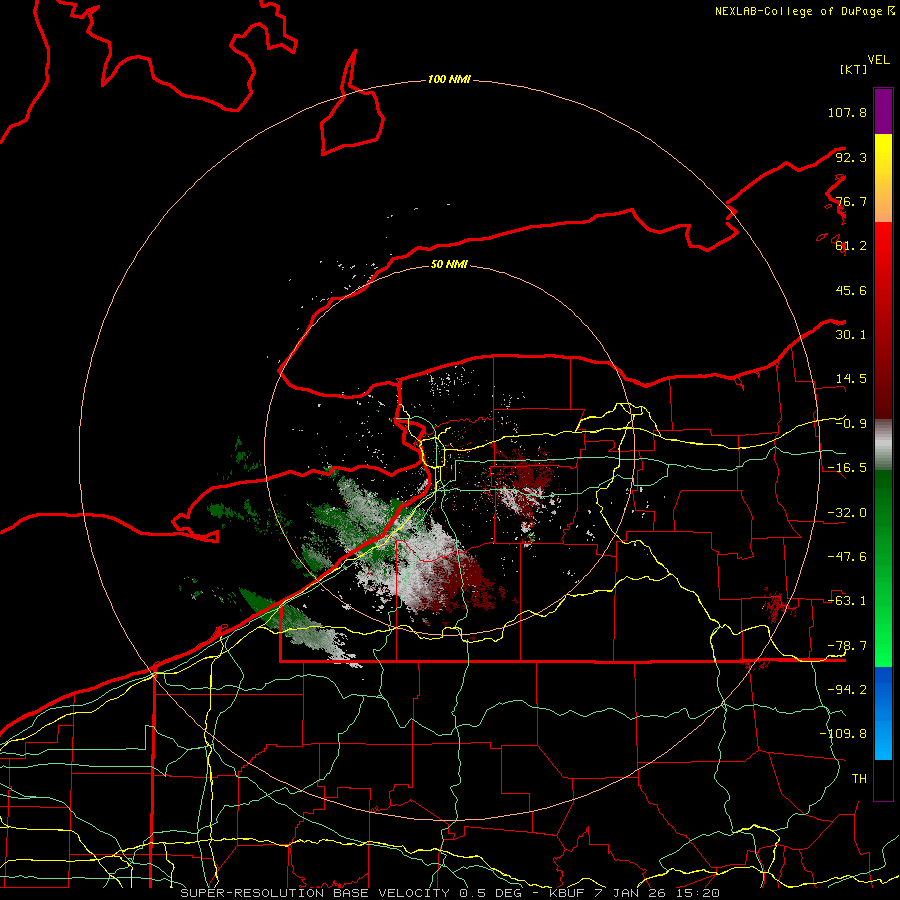Click the 107.8 velocity scale value
This screenshot has height=900, width=900.
click(x=847, y=112)
